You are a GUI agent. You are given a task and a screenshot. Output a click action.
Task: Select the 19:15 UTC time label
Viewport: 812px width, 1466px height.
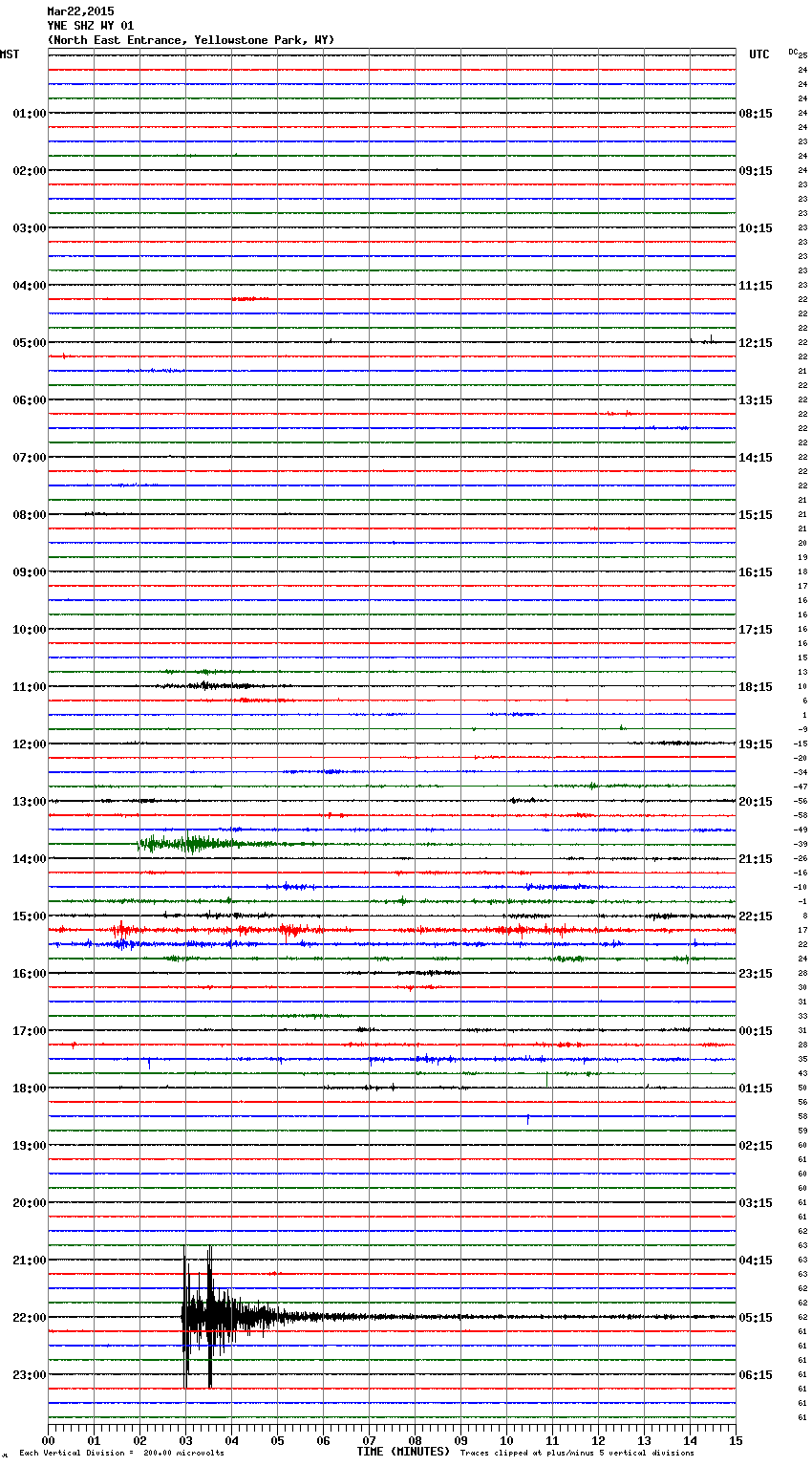(756, 744)
